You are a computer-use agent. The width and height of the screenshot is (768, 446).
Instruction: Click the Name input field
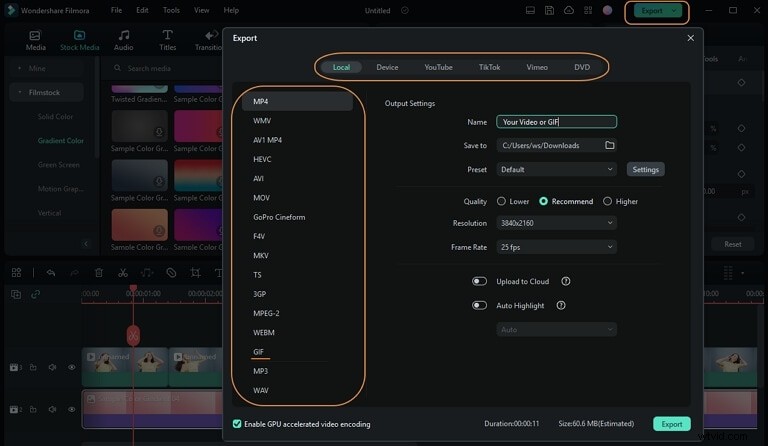click(x=556, y=122)
